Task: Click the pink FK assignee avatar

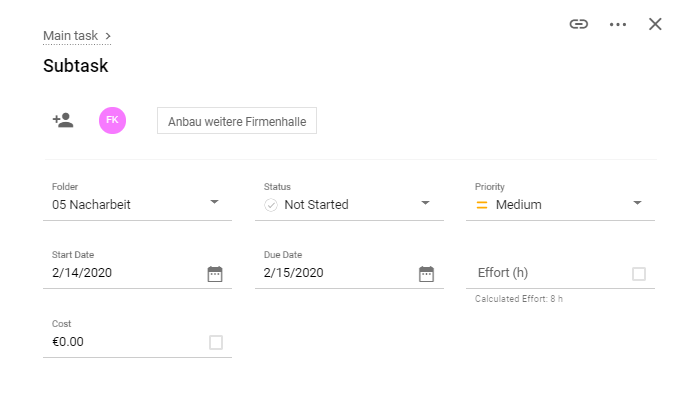Action: pos(112,120)
